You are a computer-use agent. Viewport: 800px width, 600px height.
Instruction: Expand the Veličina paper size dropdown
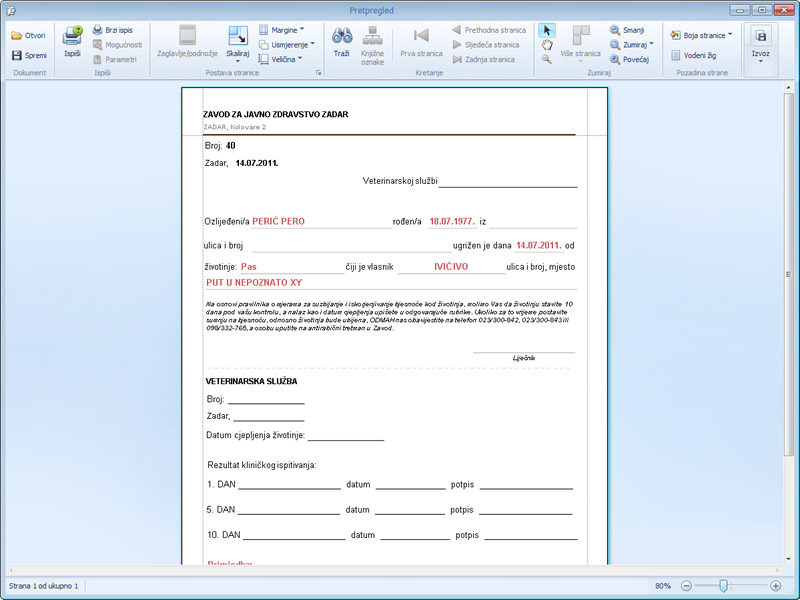pyautogui.click(x=281, y=59)
